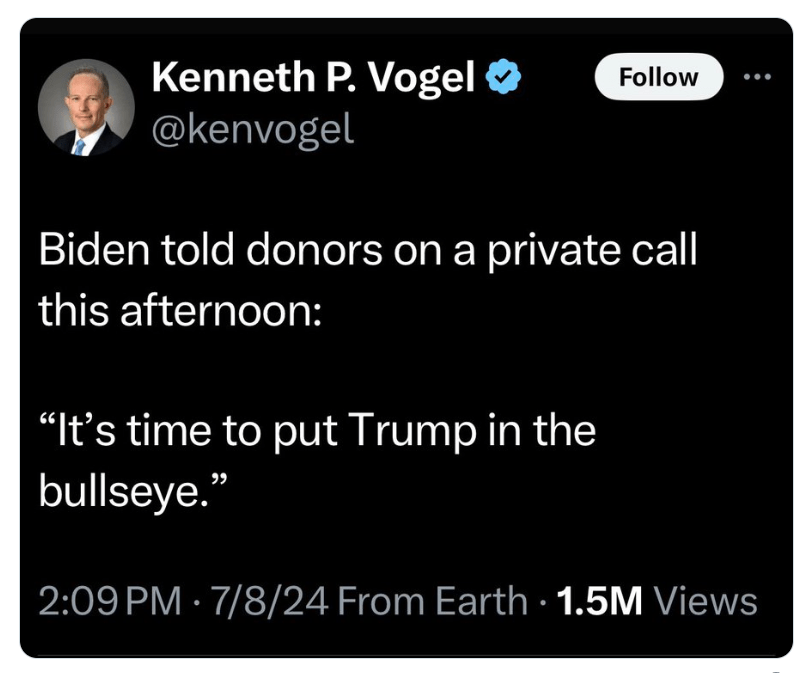Click the quote line "It's time to put Trump in the"
Image resolution: width=807 pixels, height=673 pixels.
317,431
